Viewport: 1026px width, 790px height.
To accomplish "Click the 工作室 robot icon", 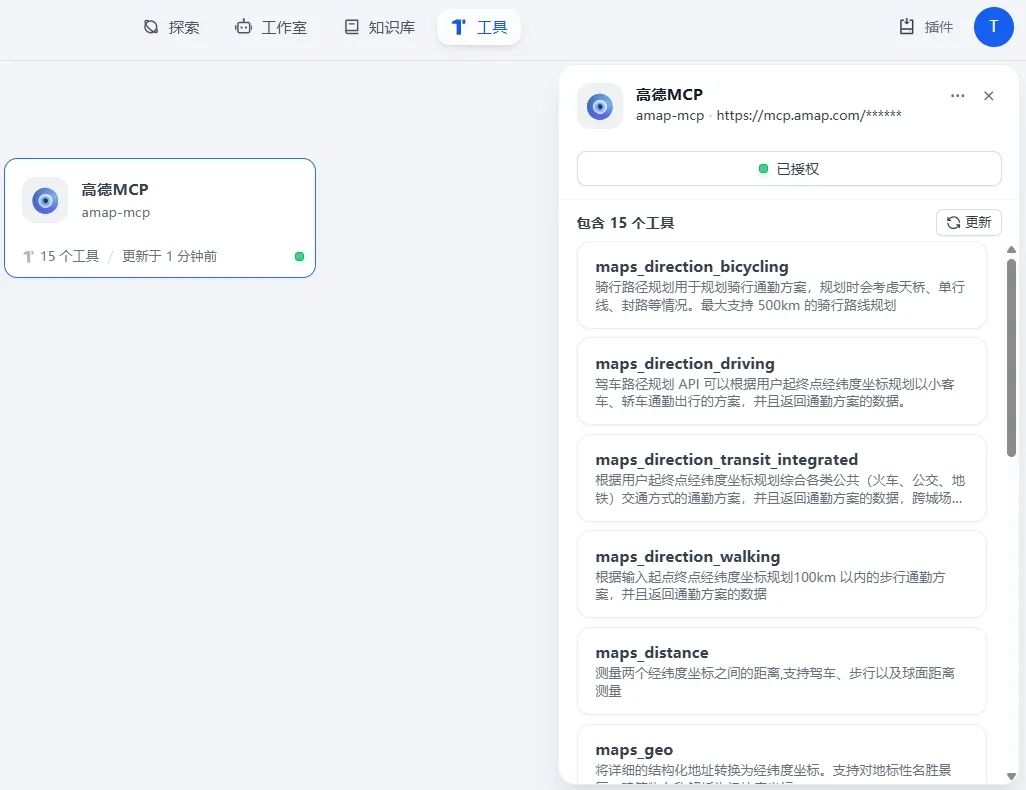I will [x=243, y=27].
